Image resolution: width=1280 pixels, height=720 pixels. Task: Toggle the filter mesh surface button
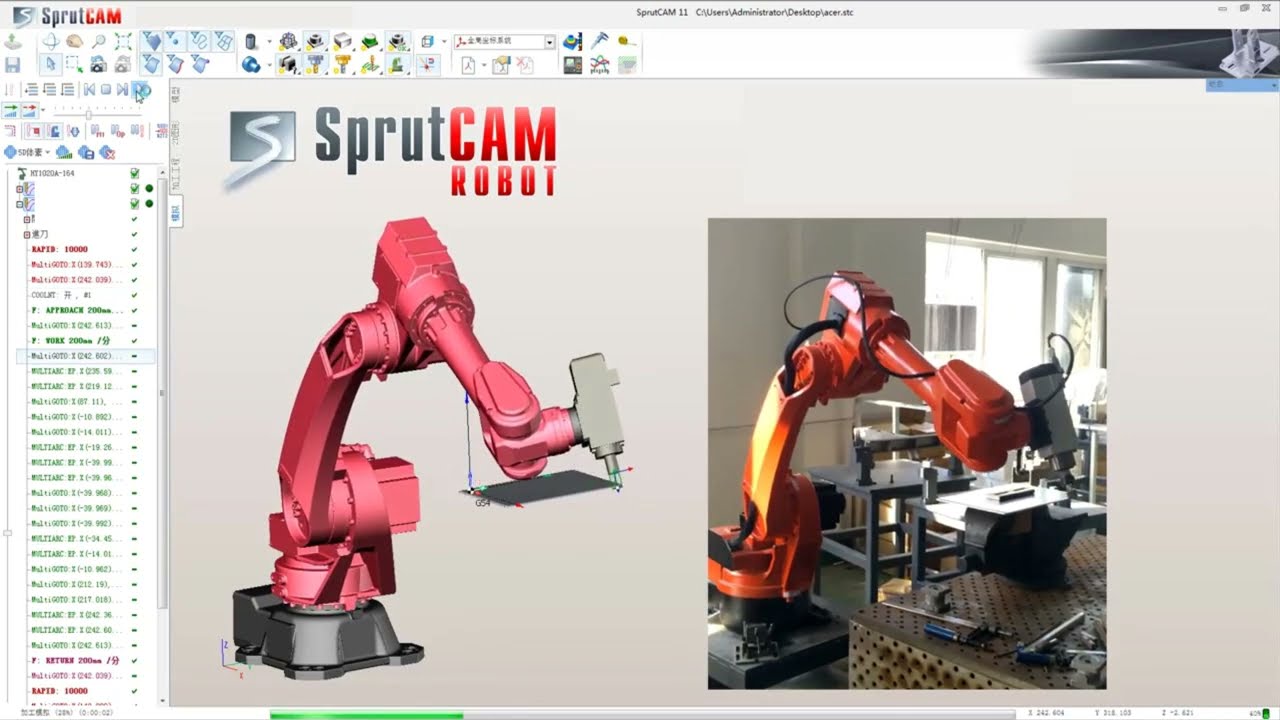(224, 41)
